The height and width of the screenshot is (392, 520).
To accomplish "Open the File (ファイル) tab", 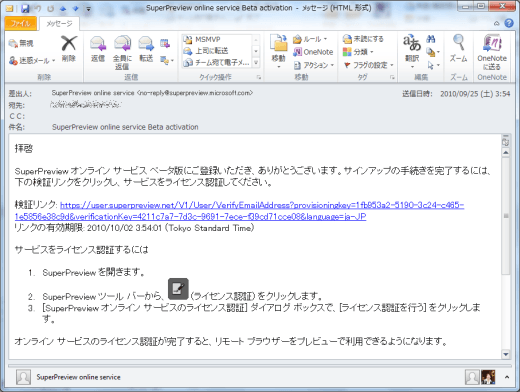I will tap(21, 23).
